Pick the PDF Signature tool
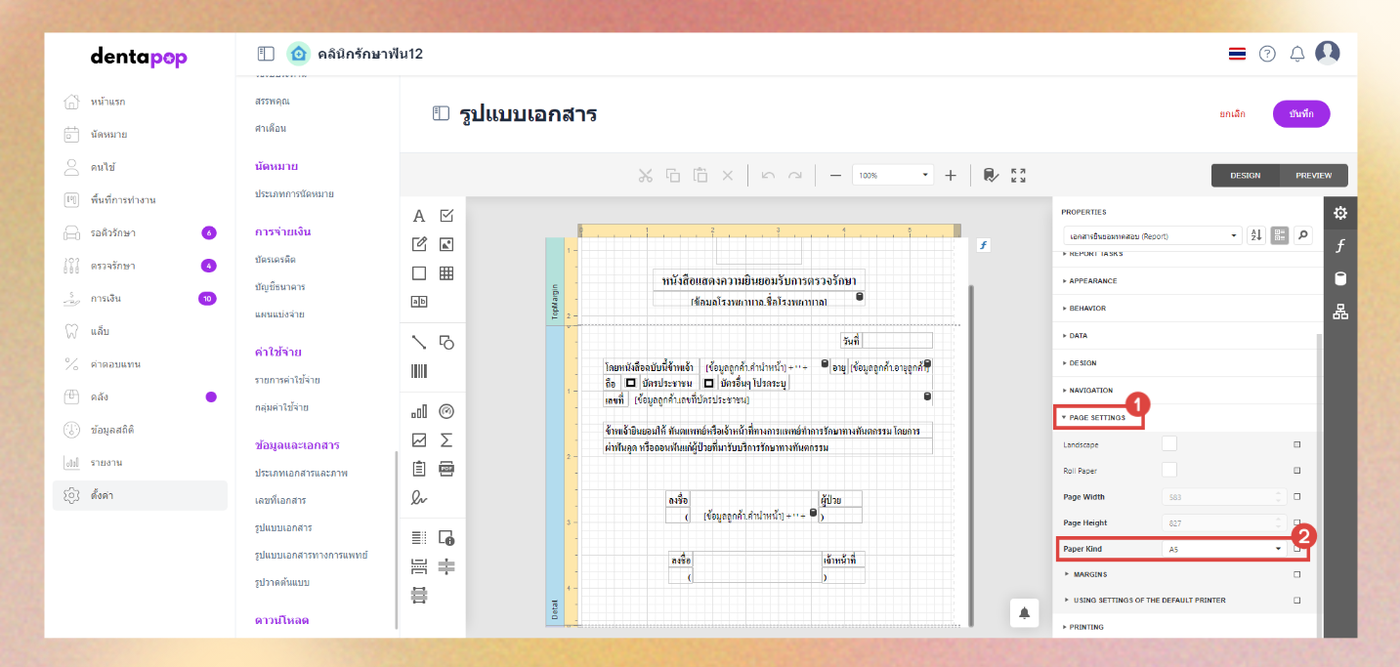 pos(419,497)
